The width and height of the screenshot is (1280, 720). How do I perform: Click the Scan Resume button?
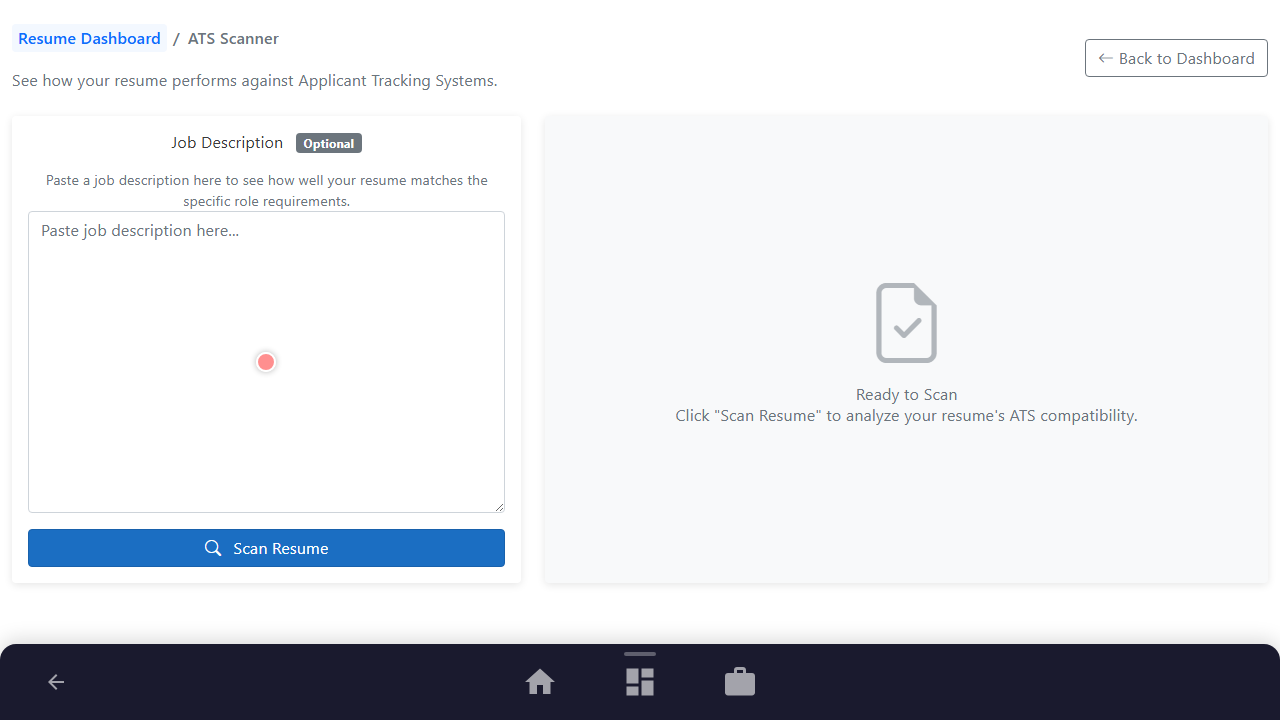tap(266, 548)
